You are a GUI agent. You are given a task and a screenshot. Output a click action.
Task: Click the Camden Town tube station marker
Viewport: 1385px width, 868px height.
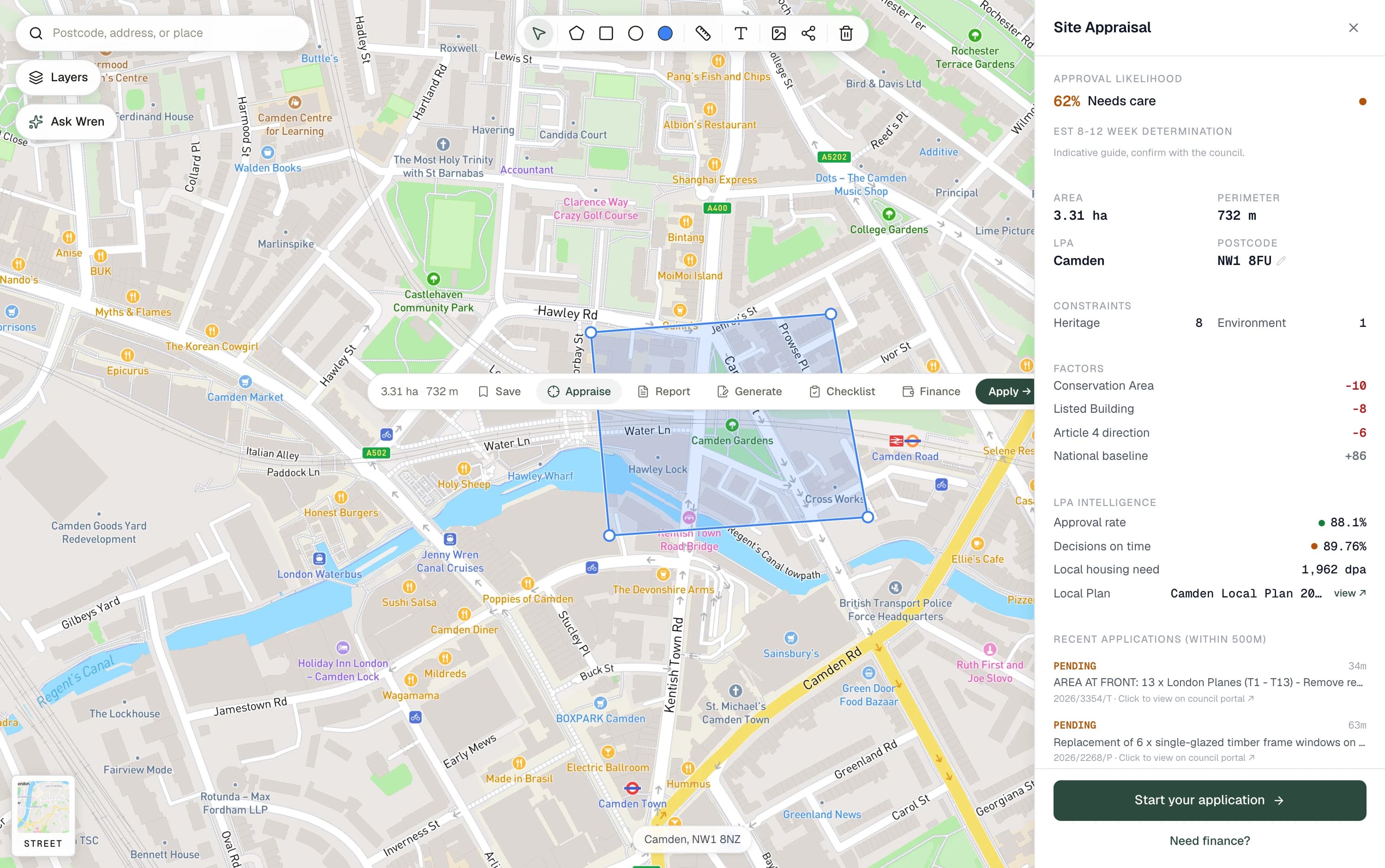tap(632, 788)
